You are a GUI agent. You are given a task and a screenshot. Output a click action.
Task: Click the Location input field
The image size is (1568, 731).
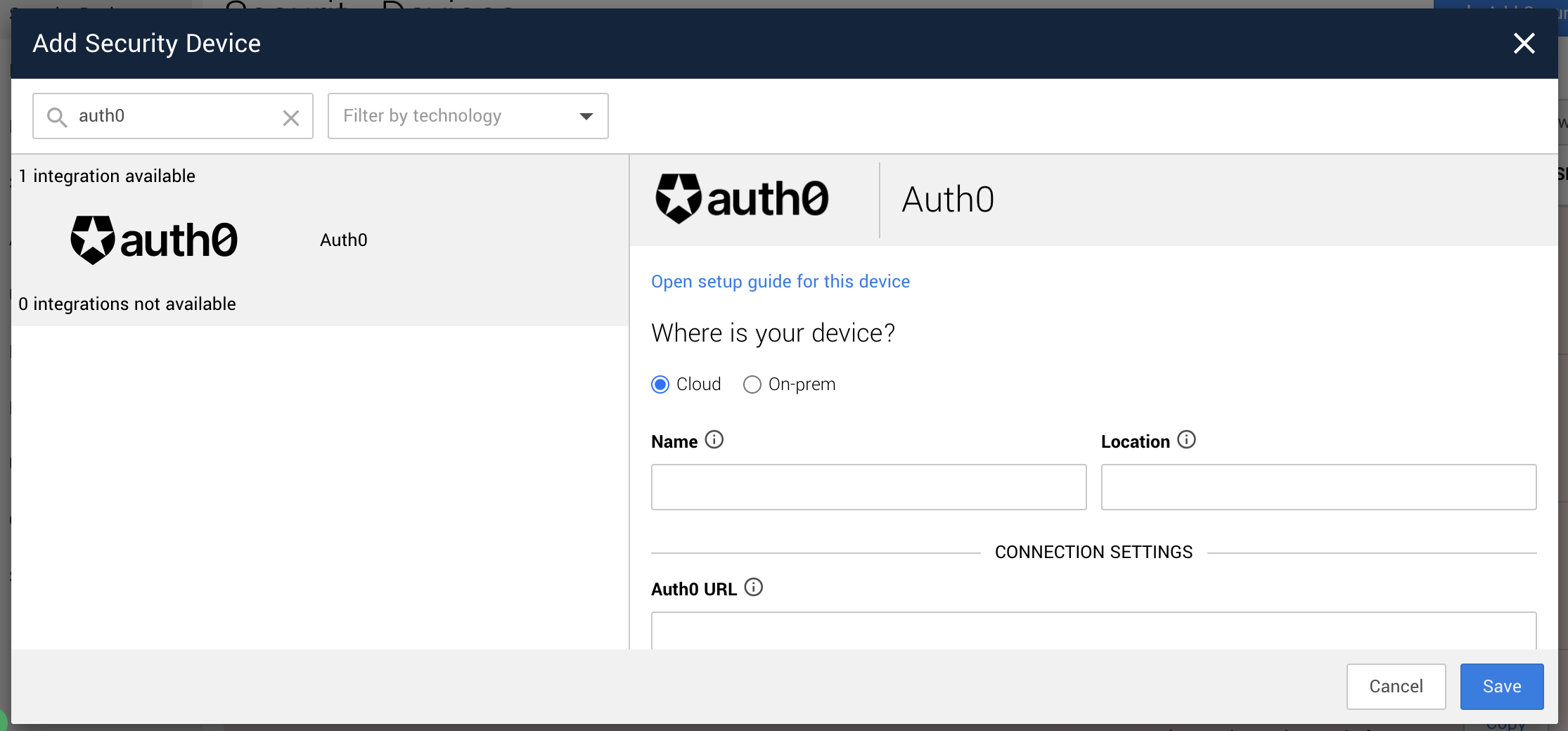coord(1319,487)
